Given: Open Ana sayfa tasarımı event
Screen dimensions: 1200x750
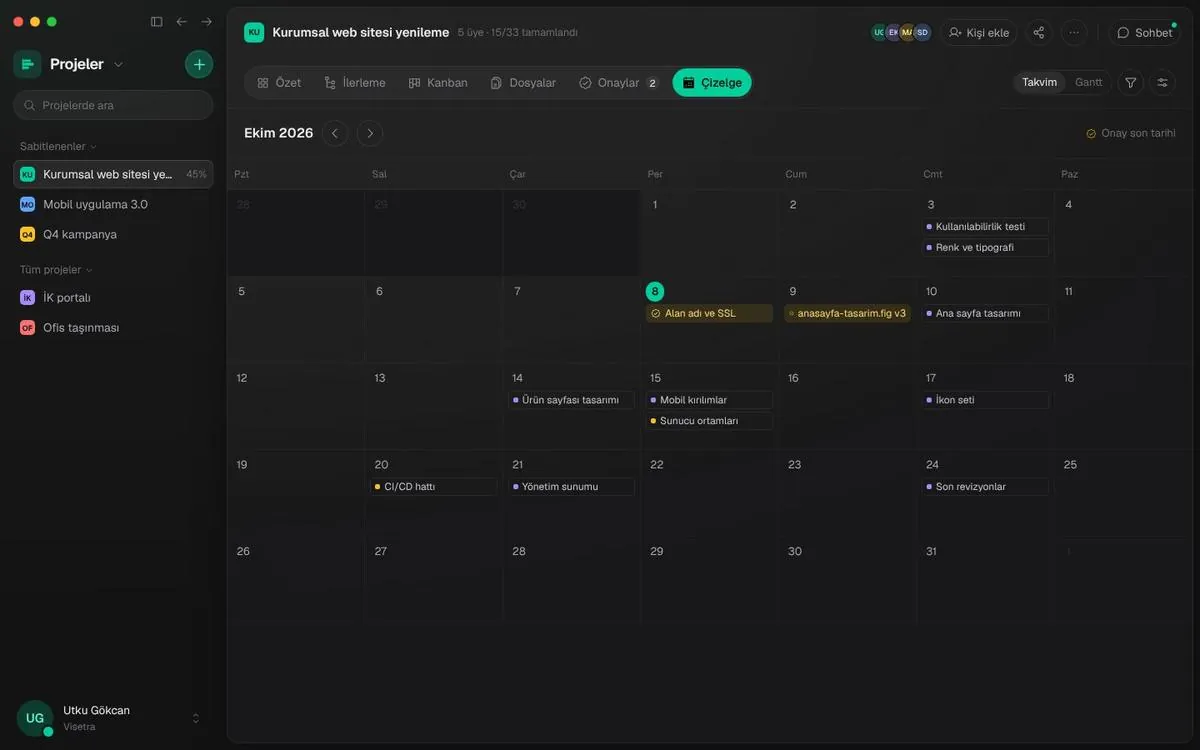Looking at the screenshot, I should tap(985, 313).
